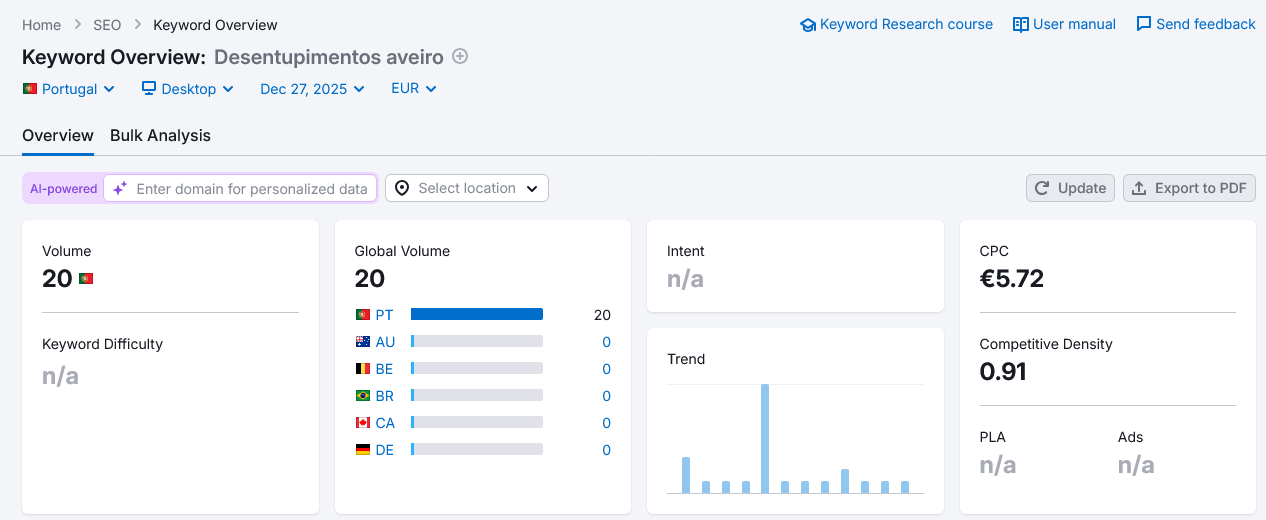The width and height of the screenshot is (1266, 520).
Task: Focus the Enter domain input field
Action: tap(252, 189)
